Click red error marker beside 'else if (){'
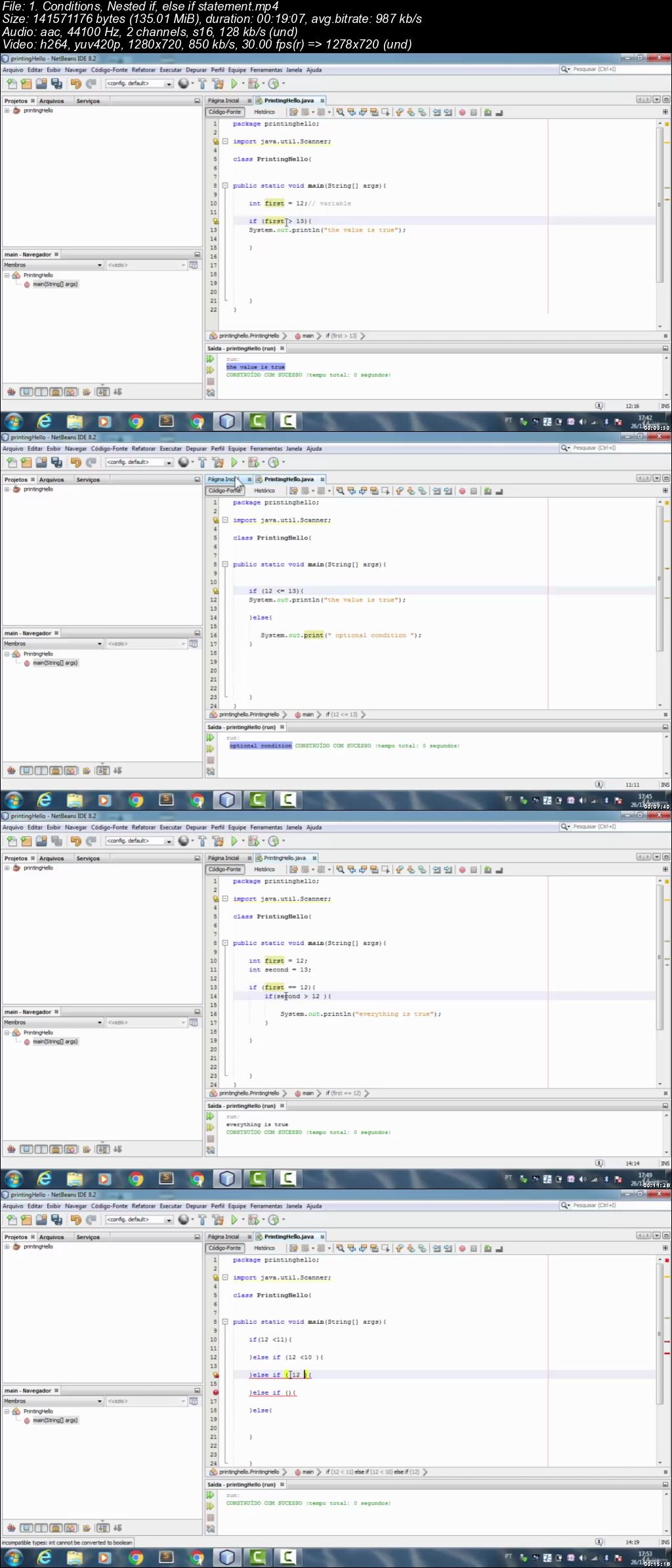This screenshot has height=1568, width=672. tap(215, 1392)
